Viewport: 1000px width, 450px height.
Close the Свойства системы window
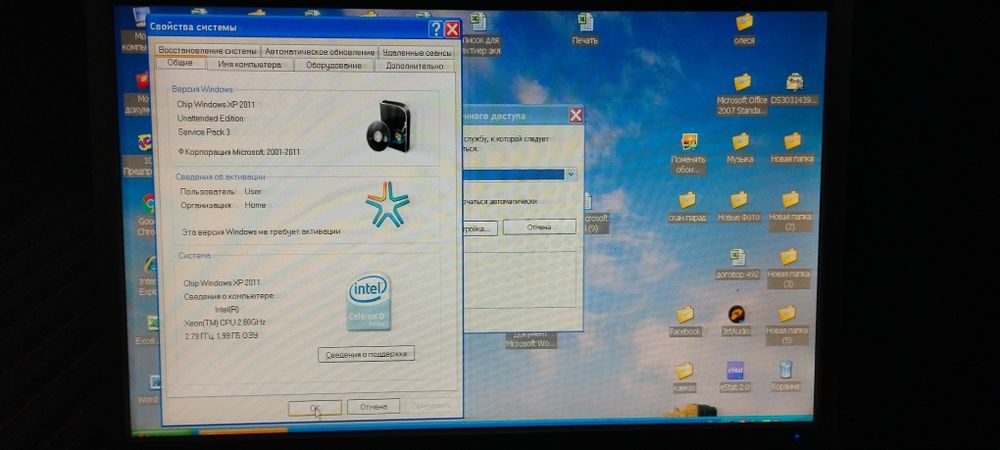tap(452, 29)
